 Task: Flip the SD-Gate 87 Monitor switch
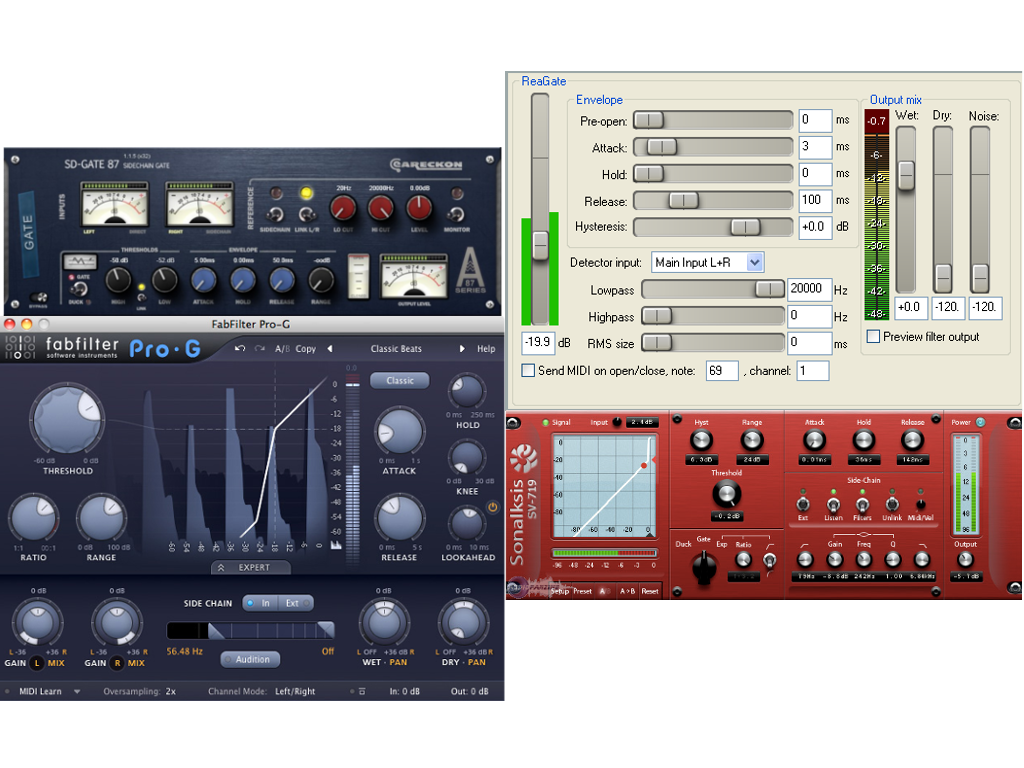[456, 214]
